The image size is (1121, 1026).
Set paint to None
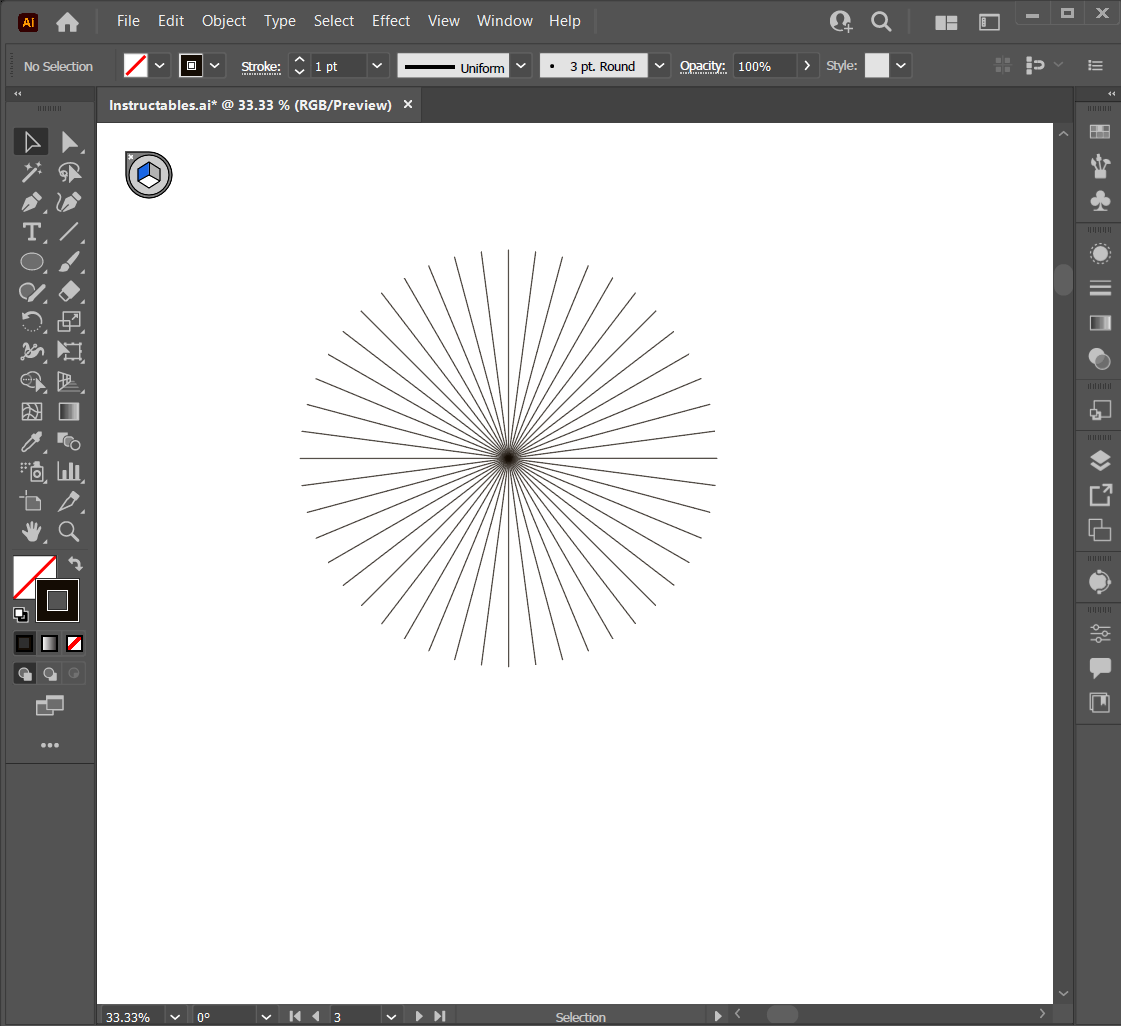coord(74,643)
